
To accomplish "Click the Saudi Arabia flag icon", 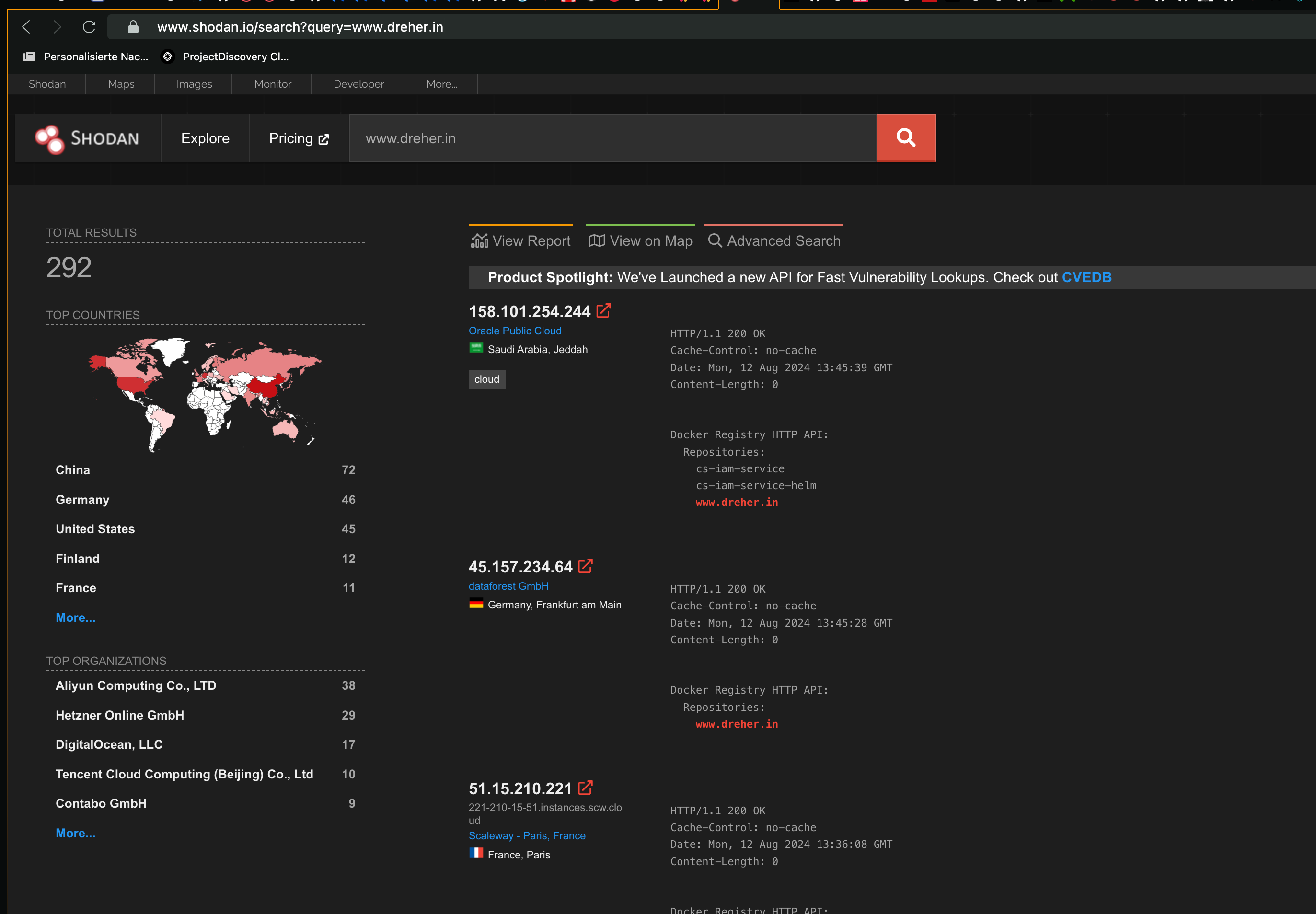I will tap(476, 348).
